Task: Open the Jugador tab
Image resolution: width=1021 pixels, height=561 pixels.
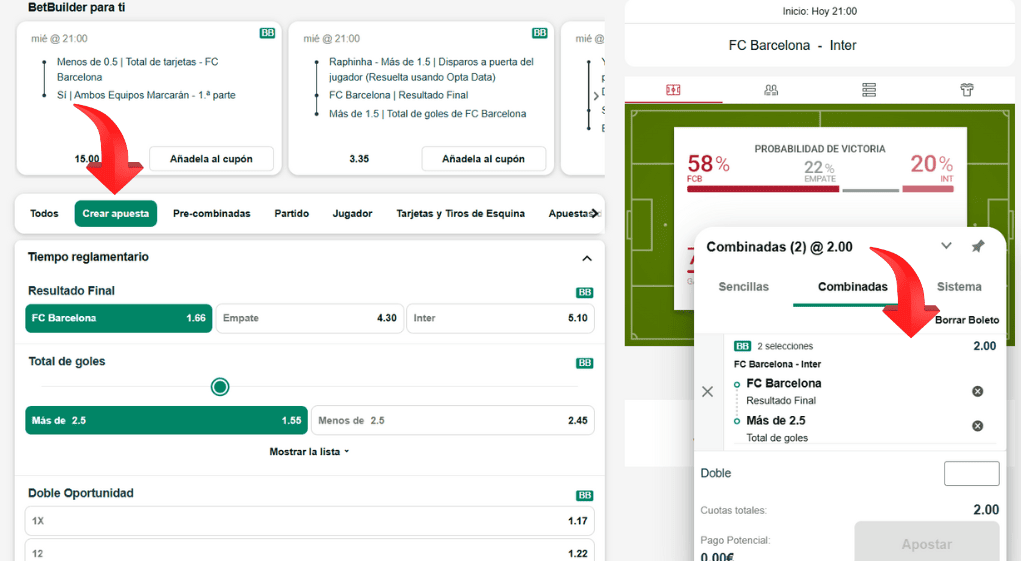Action: pos(352,213)
